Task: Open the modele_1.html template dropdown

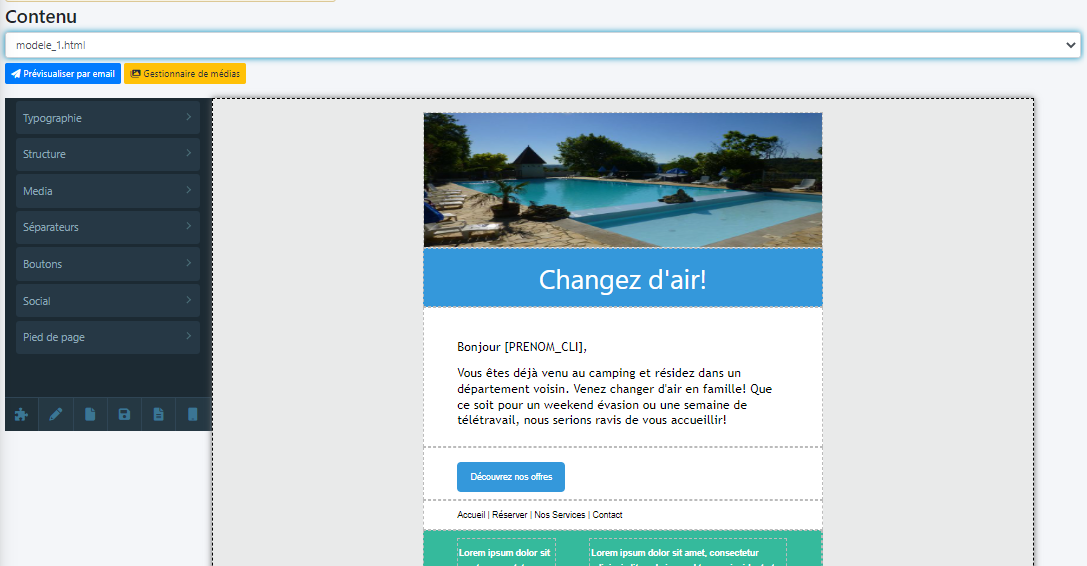Action: 542,45
